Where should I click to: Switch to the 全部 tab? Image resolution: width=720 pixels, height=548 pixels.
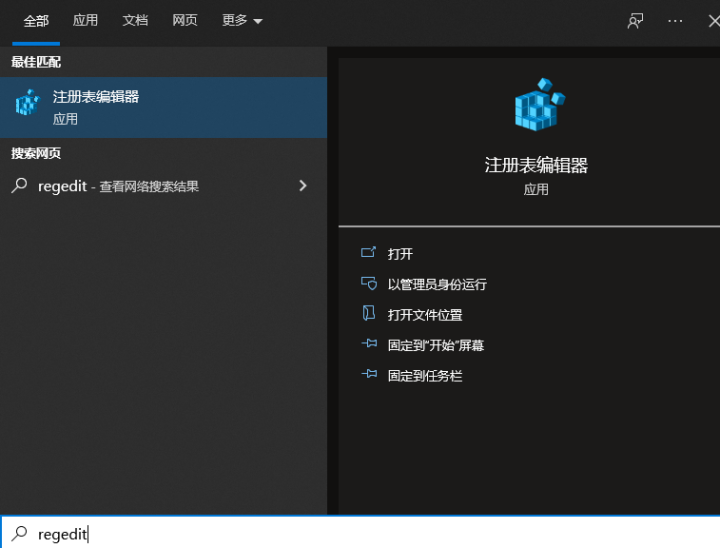click(36, 21)
